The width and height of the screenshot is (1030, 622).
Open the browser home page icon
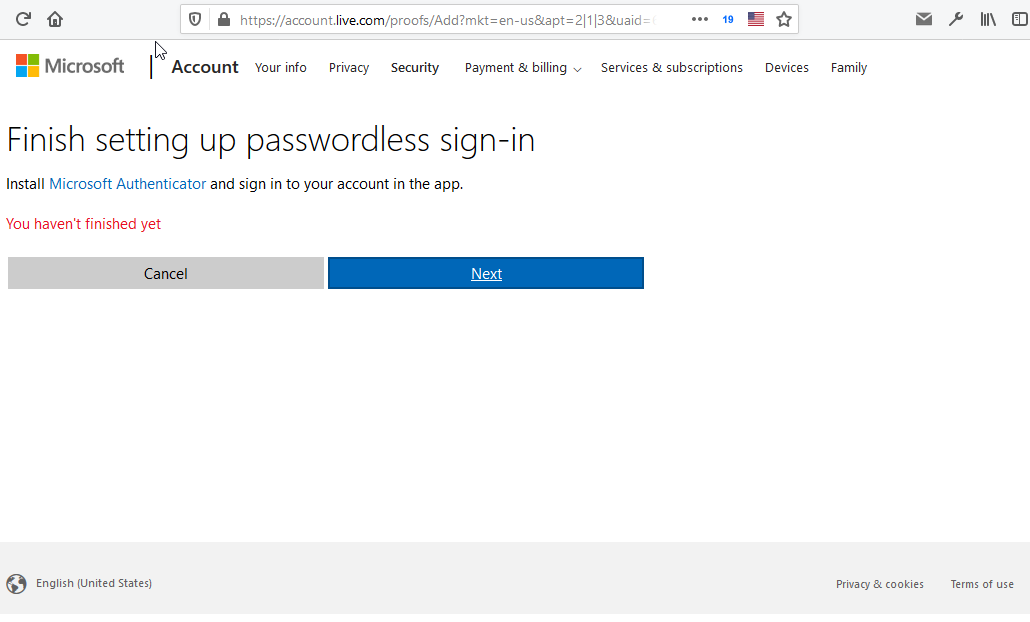point(55,18)
